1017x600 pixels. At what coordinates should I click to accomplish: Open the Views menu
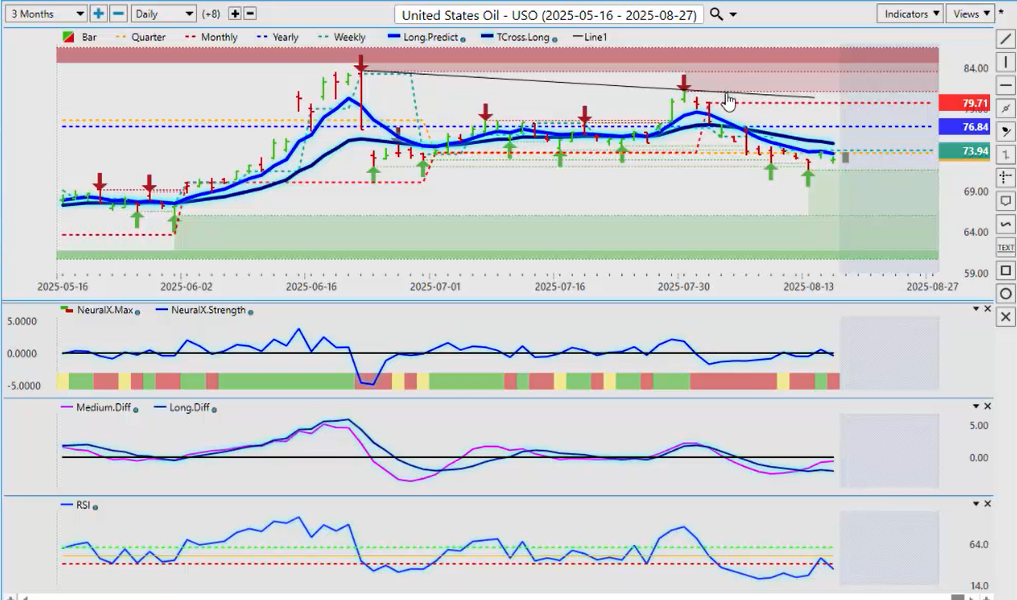pyautogui.click(x=971, y=14)
